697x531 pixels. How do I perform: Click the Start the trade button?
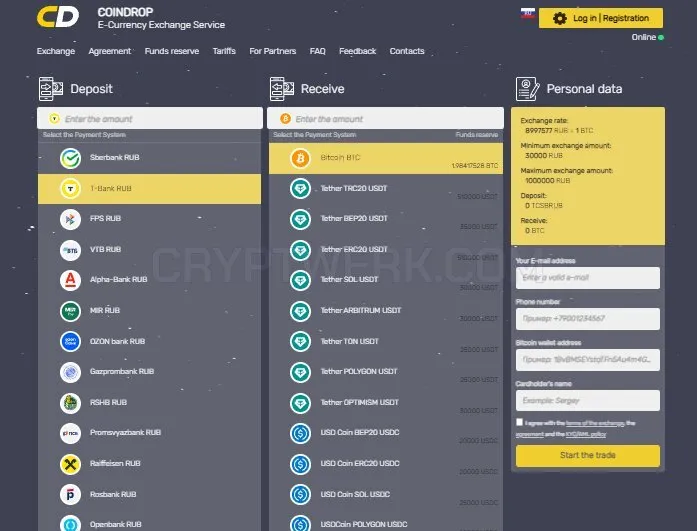588,455
